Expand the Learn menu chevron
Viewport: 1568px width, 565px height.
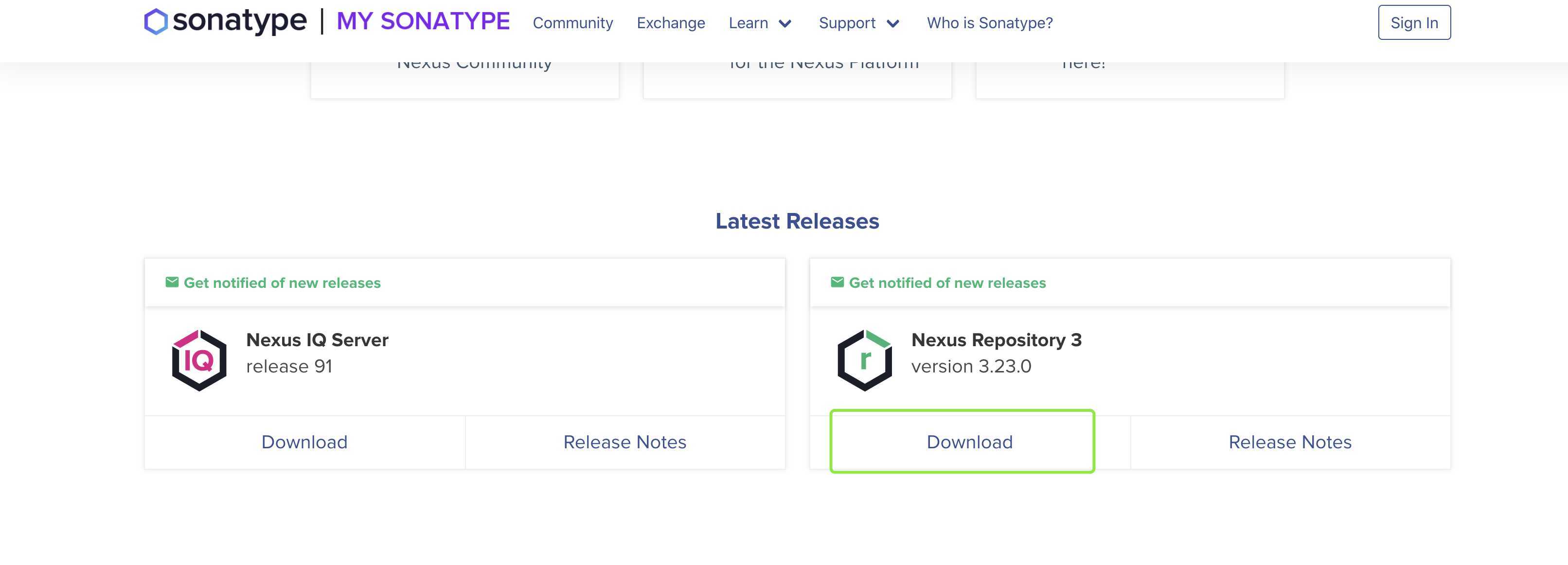(785, 24)
